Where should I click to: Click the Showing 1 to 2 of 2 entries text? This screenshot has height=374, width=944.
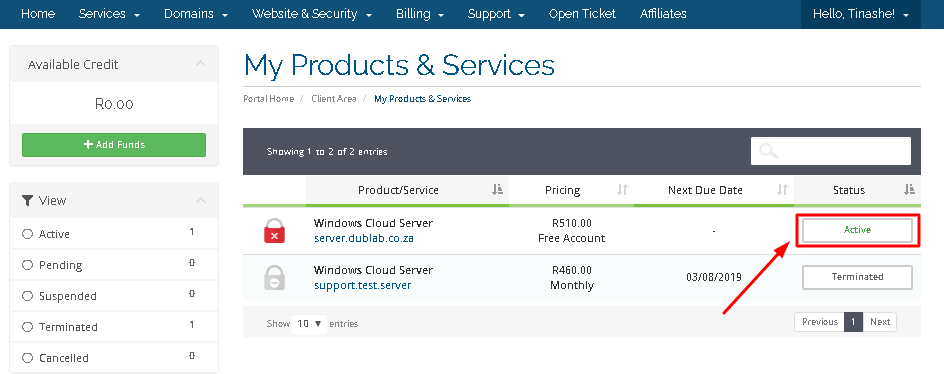[x=327, y=151]
